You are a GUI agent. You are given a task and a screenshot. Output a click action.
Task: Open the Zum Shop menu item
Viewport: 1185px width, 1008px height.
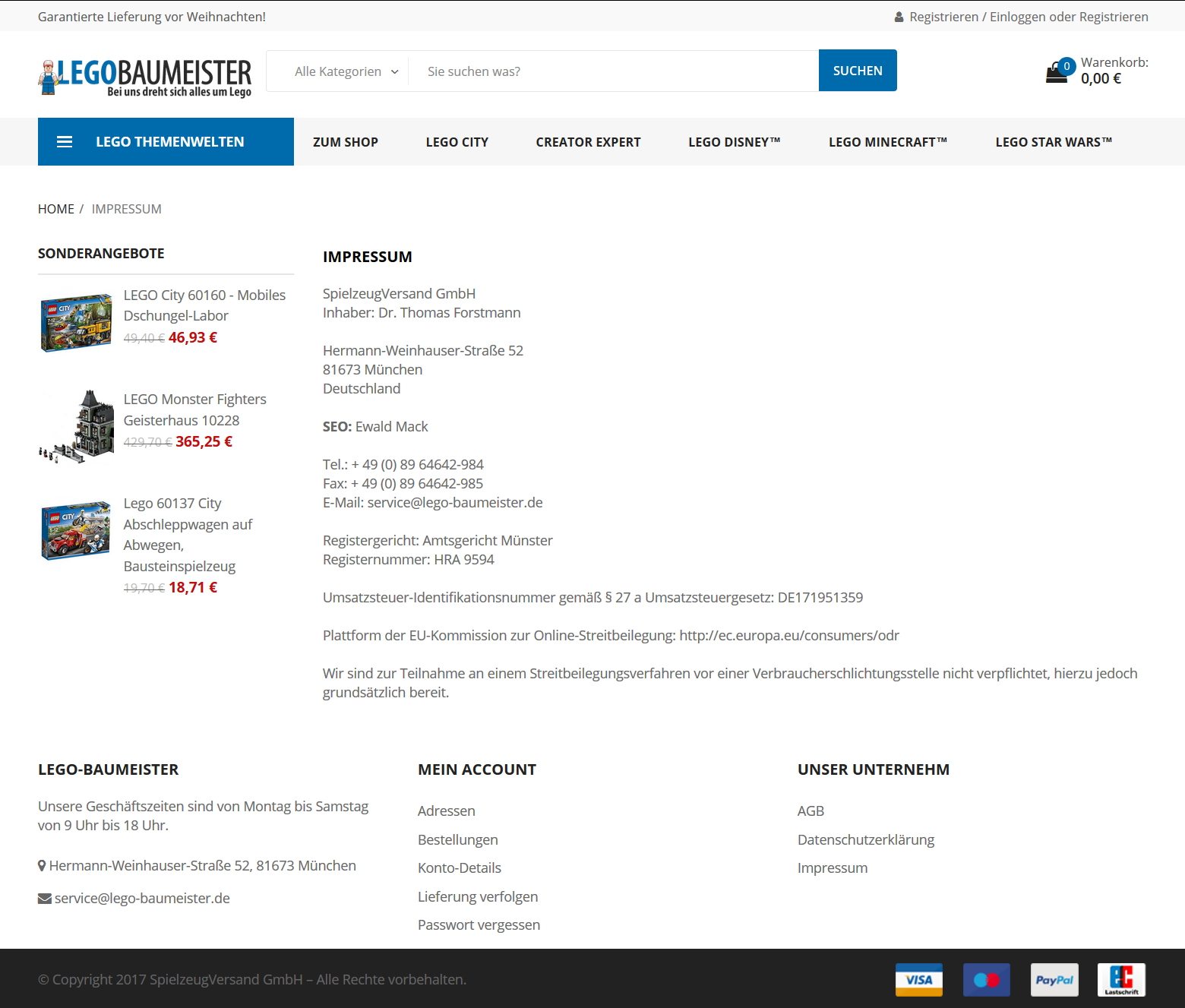pos(346,142)
